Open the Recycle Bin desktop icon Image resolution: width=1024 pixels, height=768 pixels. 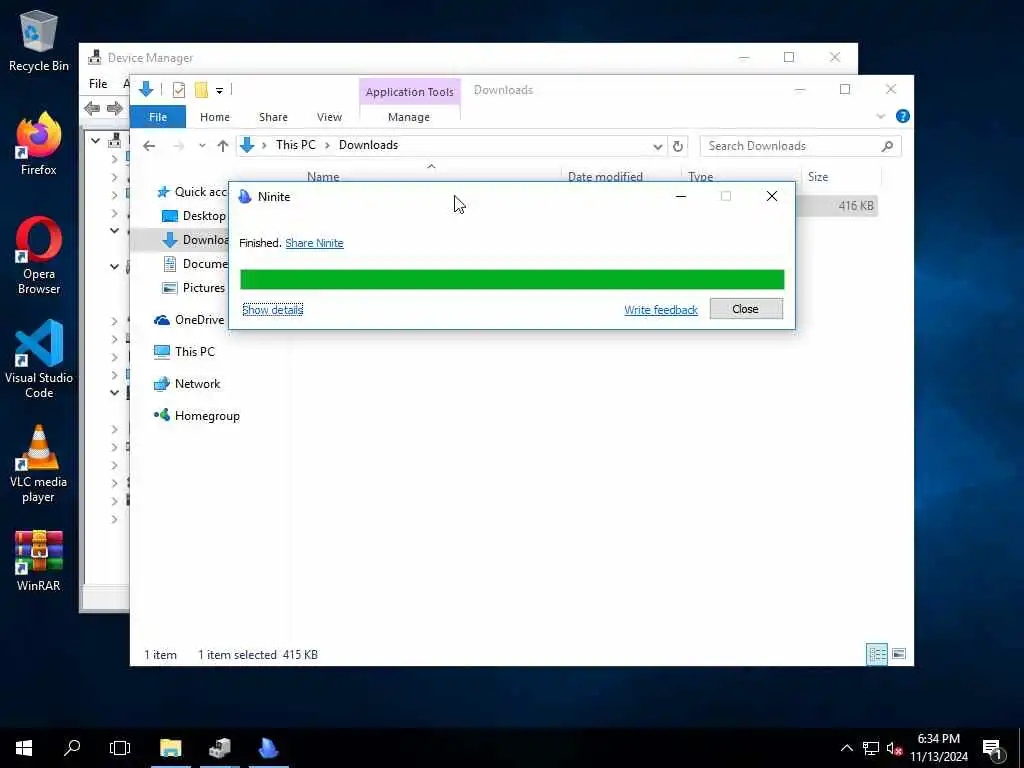tap(39, 40)
